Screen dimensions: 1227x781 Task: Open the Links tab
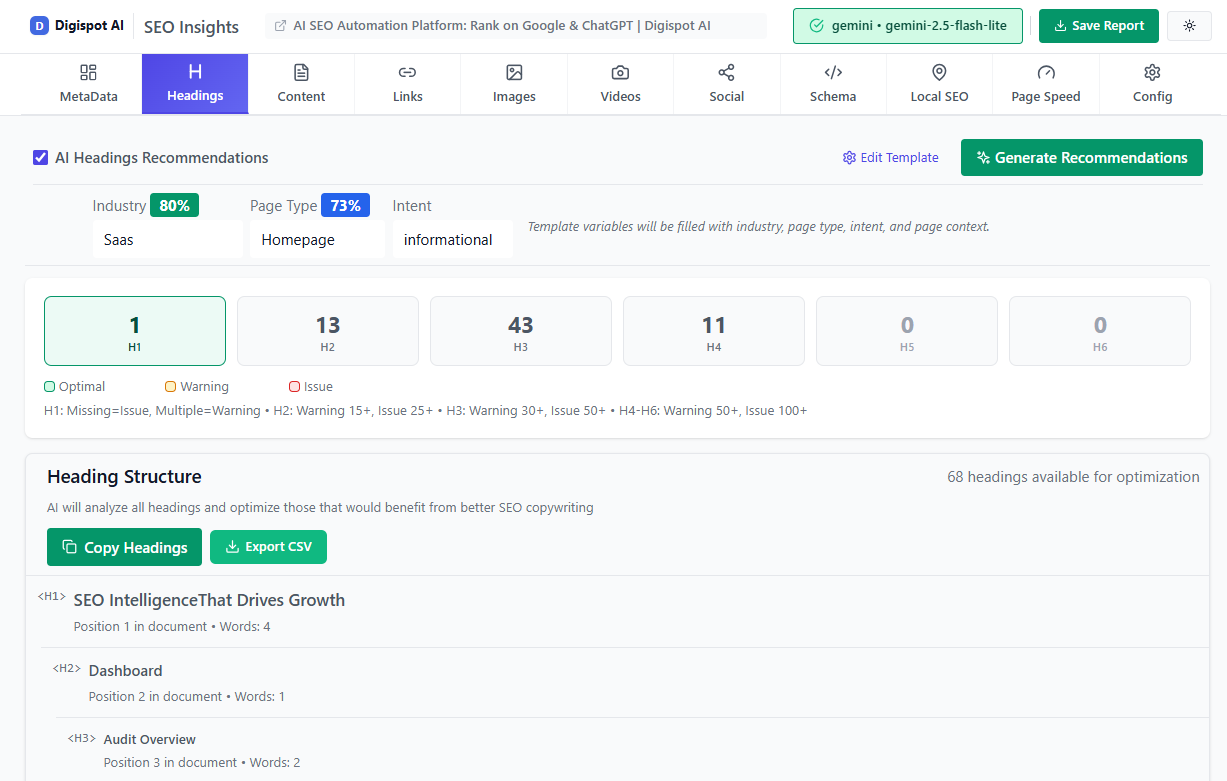click(407, 84)
